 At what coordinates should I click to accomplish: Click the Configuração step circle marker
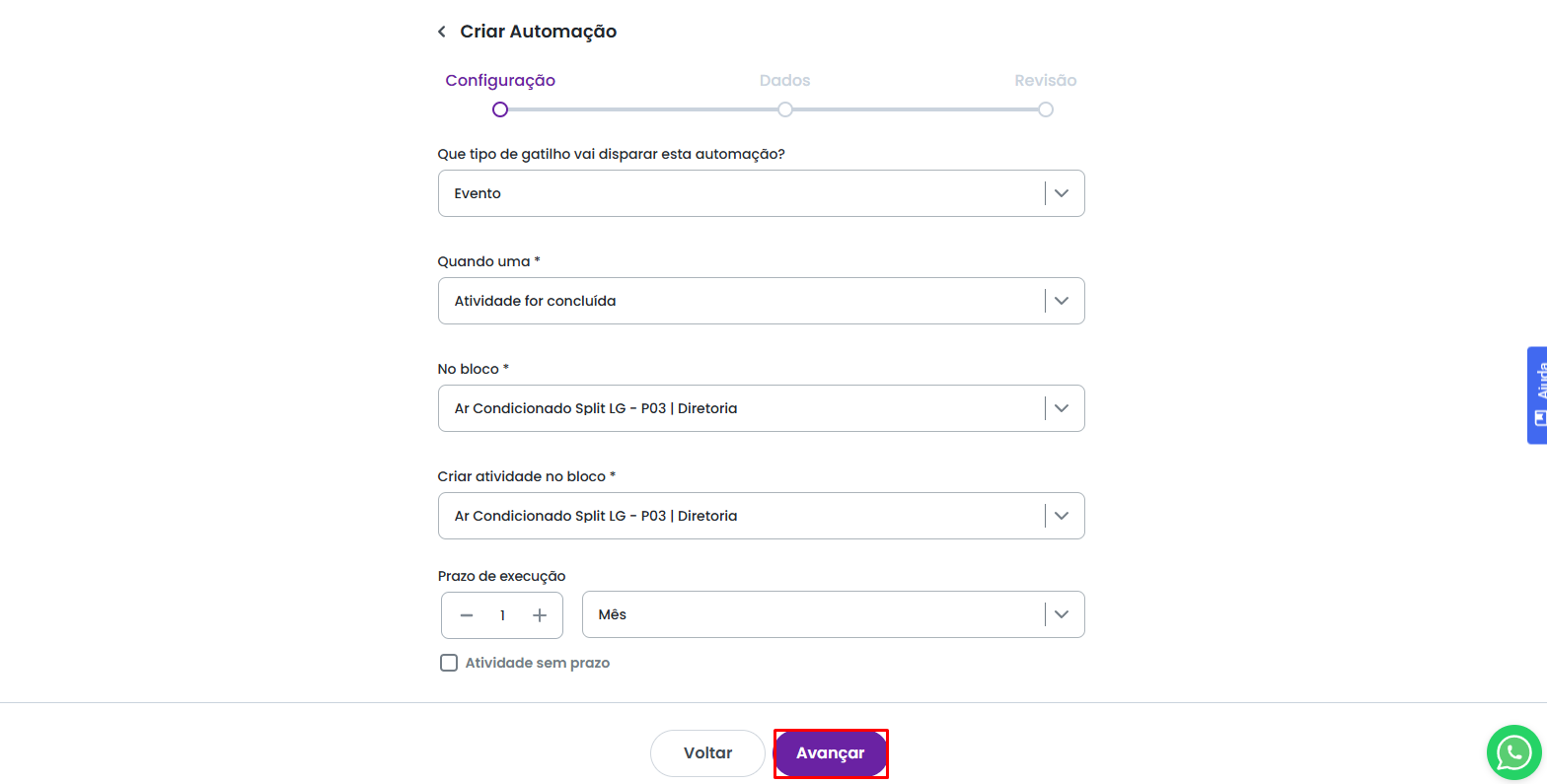click(x=500, y=109)
